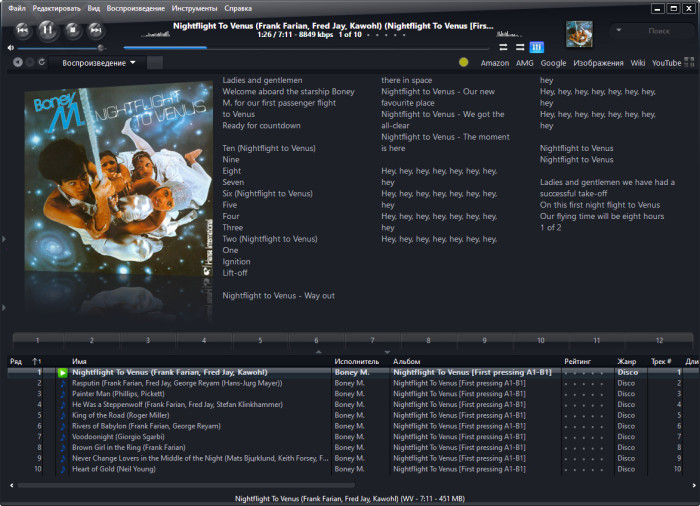
Task: Skip to the next track
Action: click(x=96, y=30)
